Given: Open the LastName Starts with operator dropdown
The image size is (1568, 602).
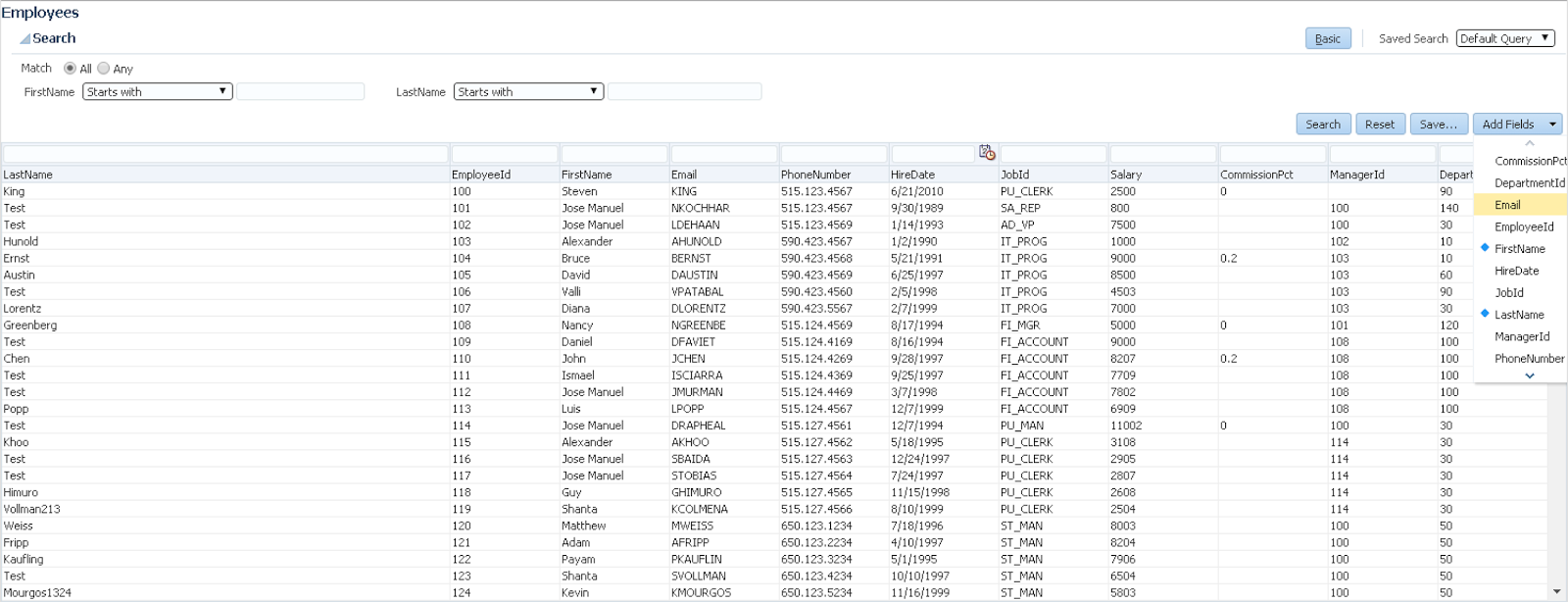Looking at the screenshot, I should 528,91.
